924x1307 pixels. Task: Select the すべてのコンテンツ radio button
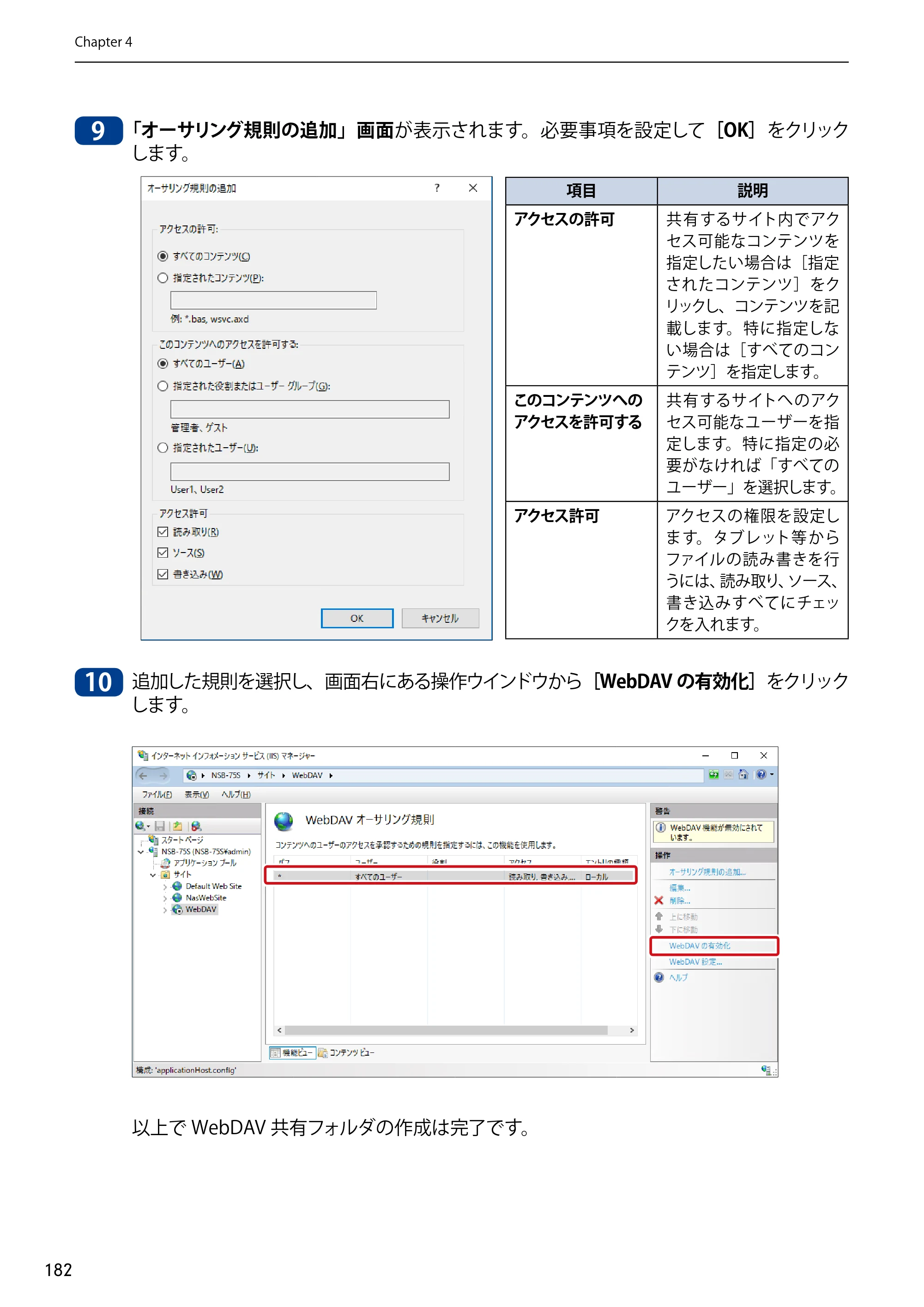pos(163,256)
